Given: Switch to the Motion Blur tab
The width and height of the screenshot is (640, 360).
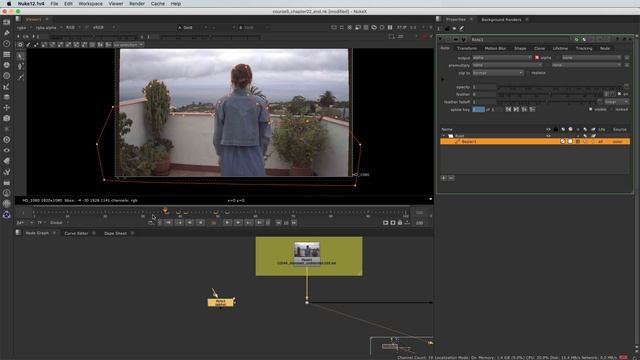Looking at the screenshot, I should [495, 48].
